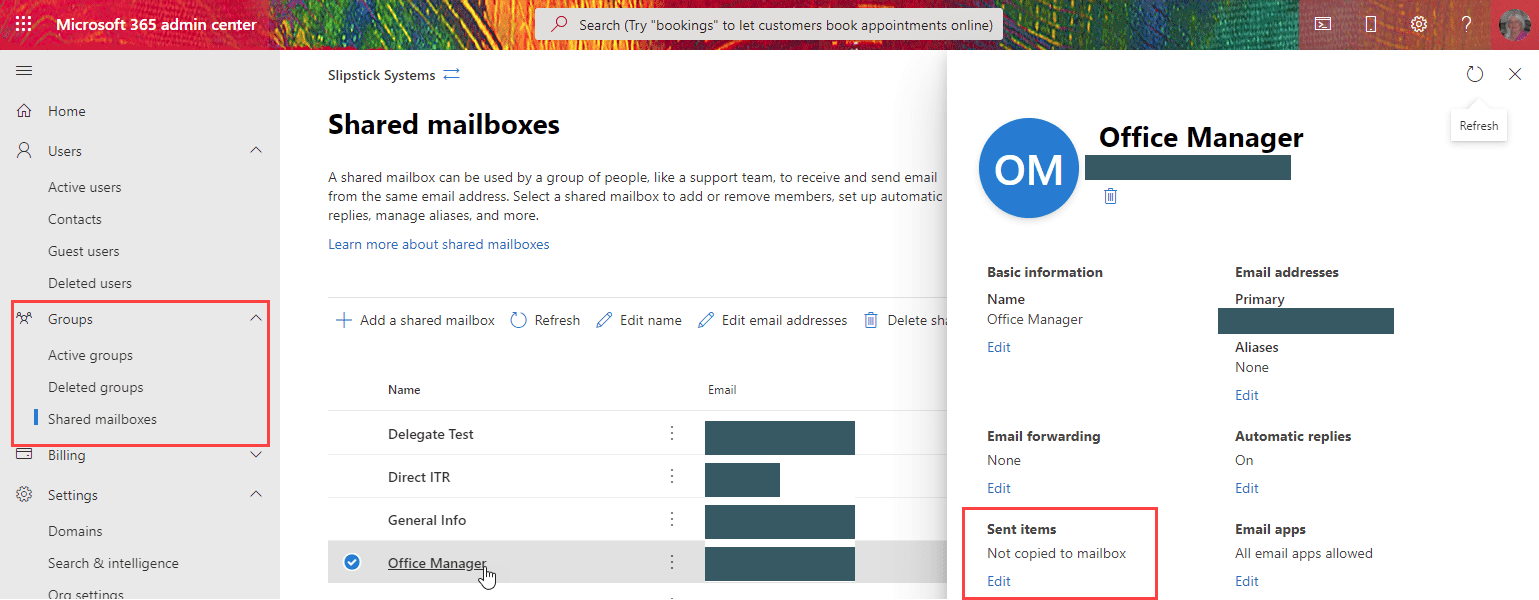Open the account profile picture
Viewport: 1539px width, 600px height.
point(1514,24)
